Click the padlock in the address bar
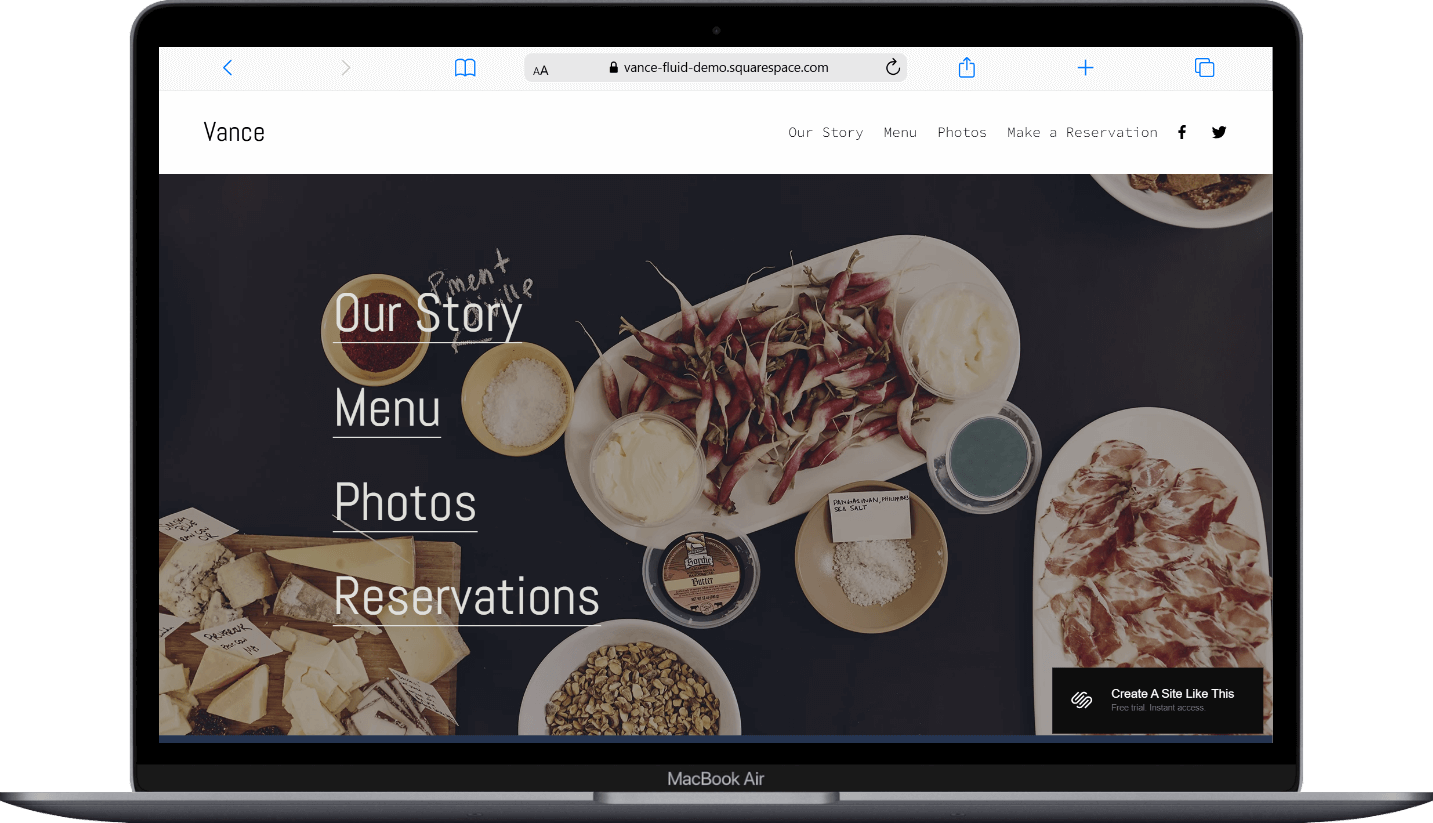This screenshot has width=1433, height=823. 613,67
